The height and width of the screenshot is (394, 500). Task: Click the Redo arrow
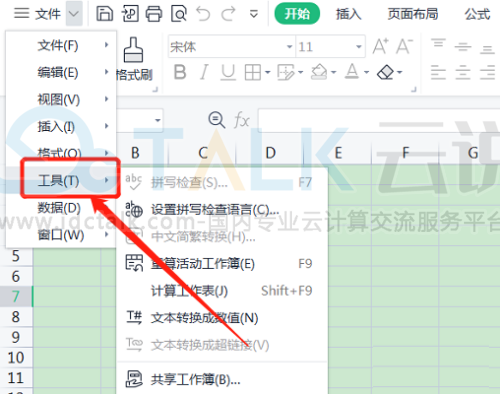(x=228, y=14)
